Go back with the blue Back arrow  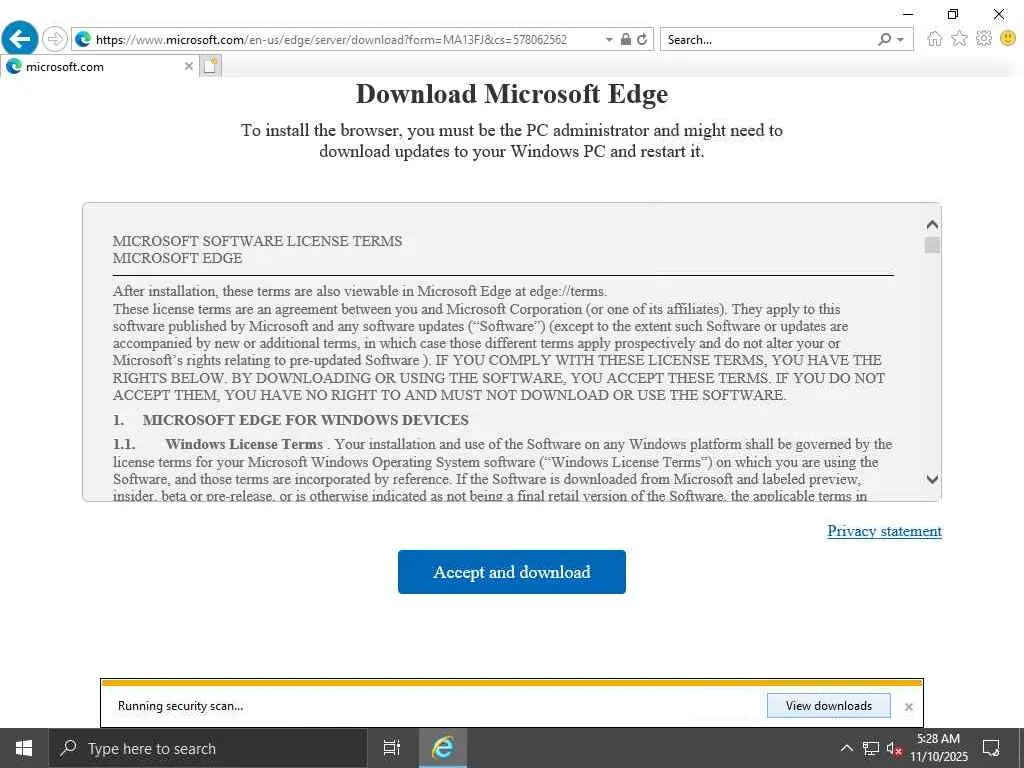(20, 39)
